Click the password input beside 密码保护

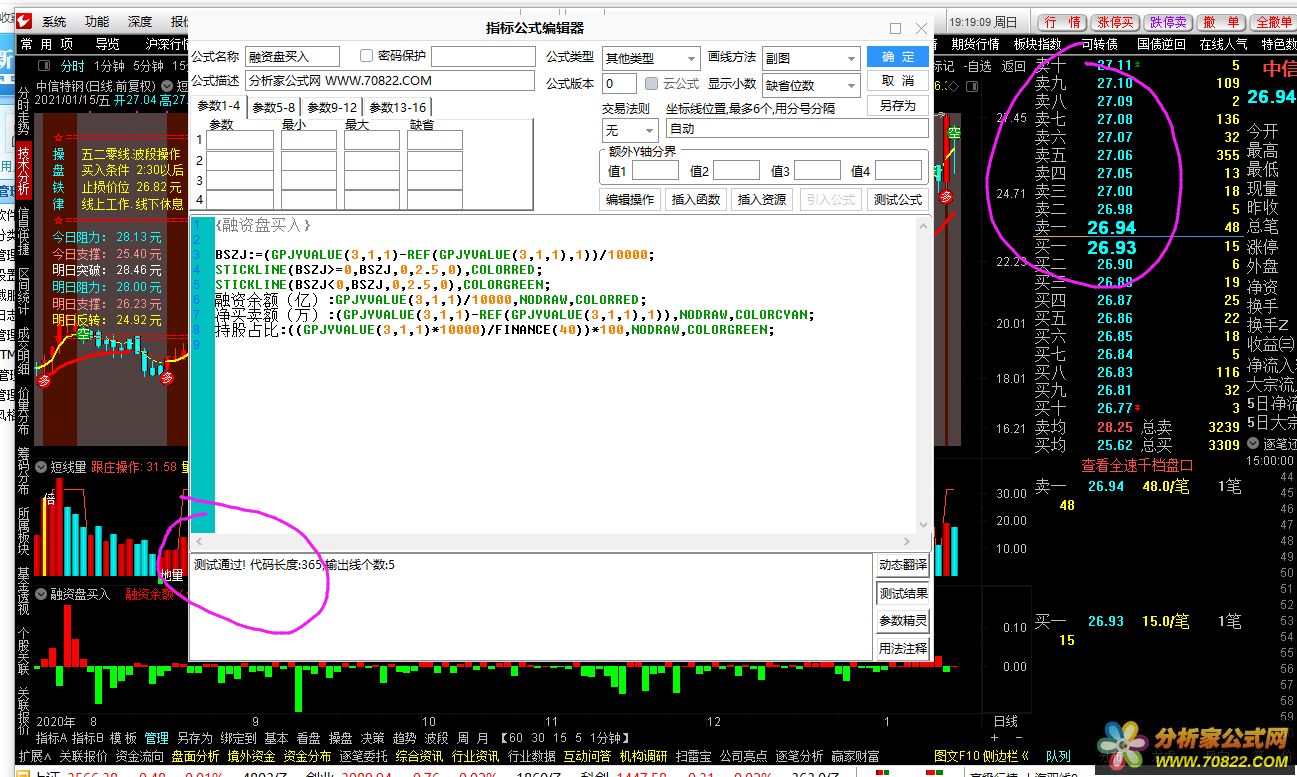point(483,57)
